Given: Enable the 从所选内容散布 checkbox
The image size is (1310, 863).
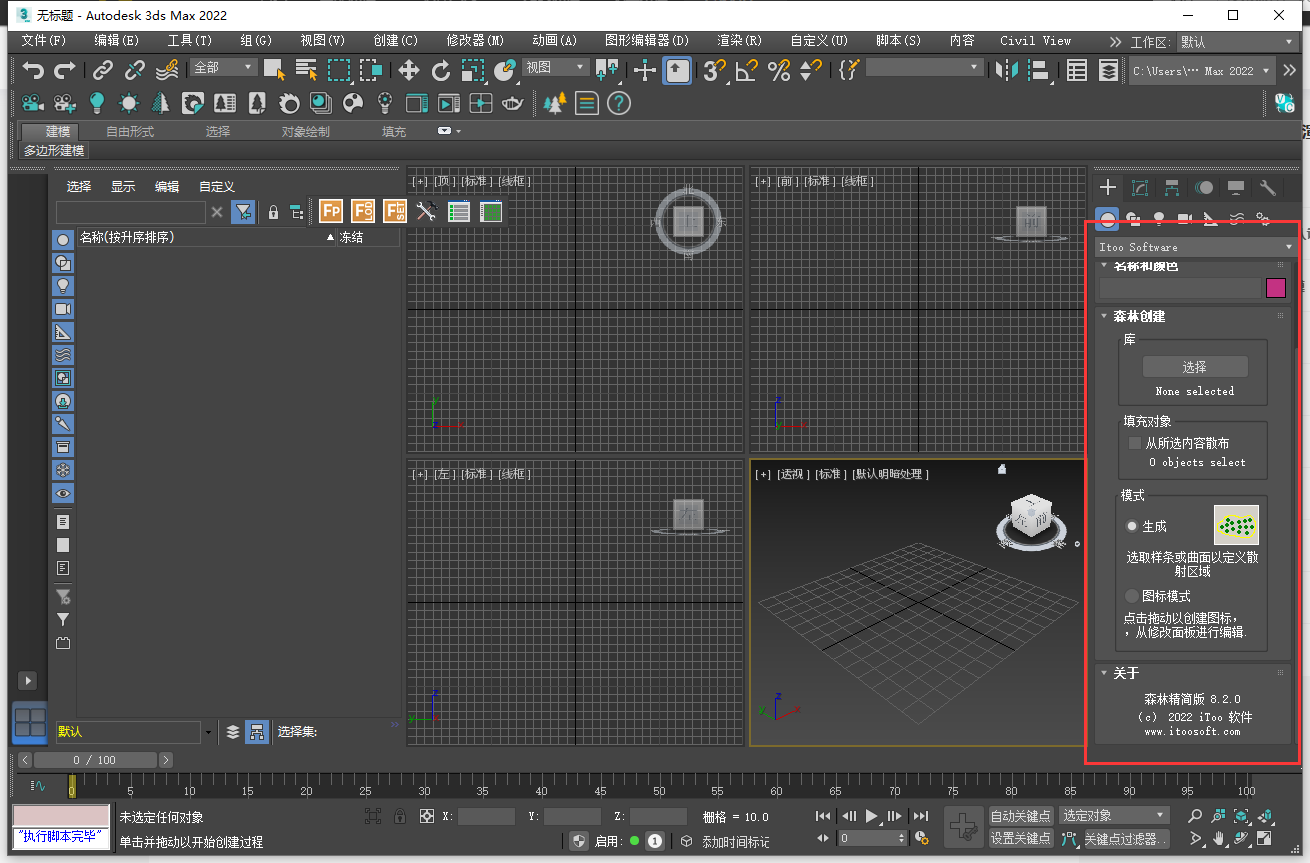Looking at the screenshot, I should (x=1135, y=443).
